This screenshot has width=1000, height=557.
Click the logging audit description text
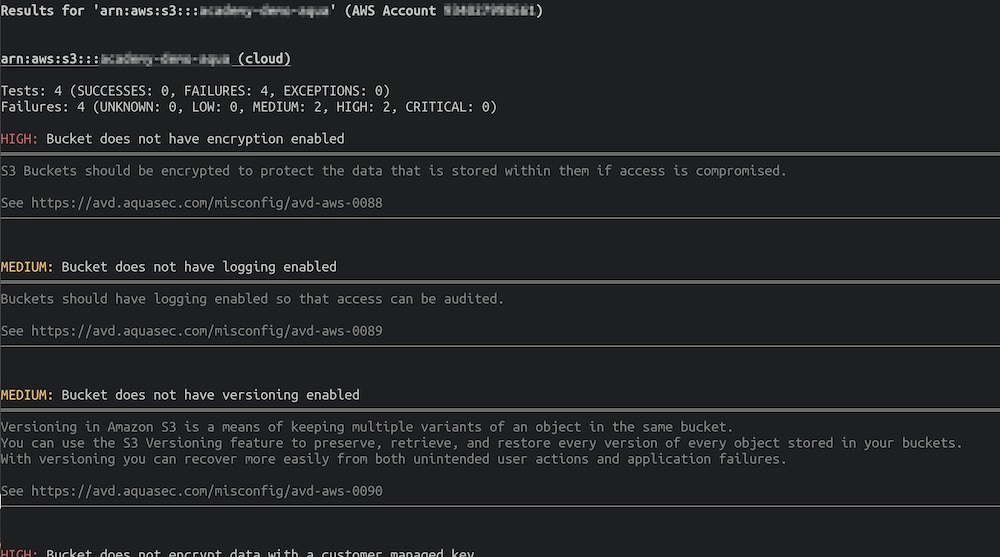coord(252,299)
